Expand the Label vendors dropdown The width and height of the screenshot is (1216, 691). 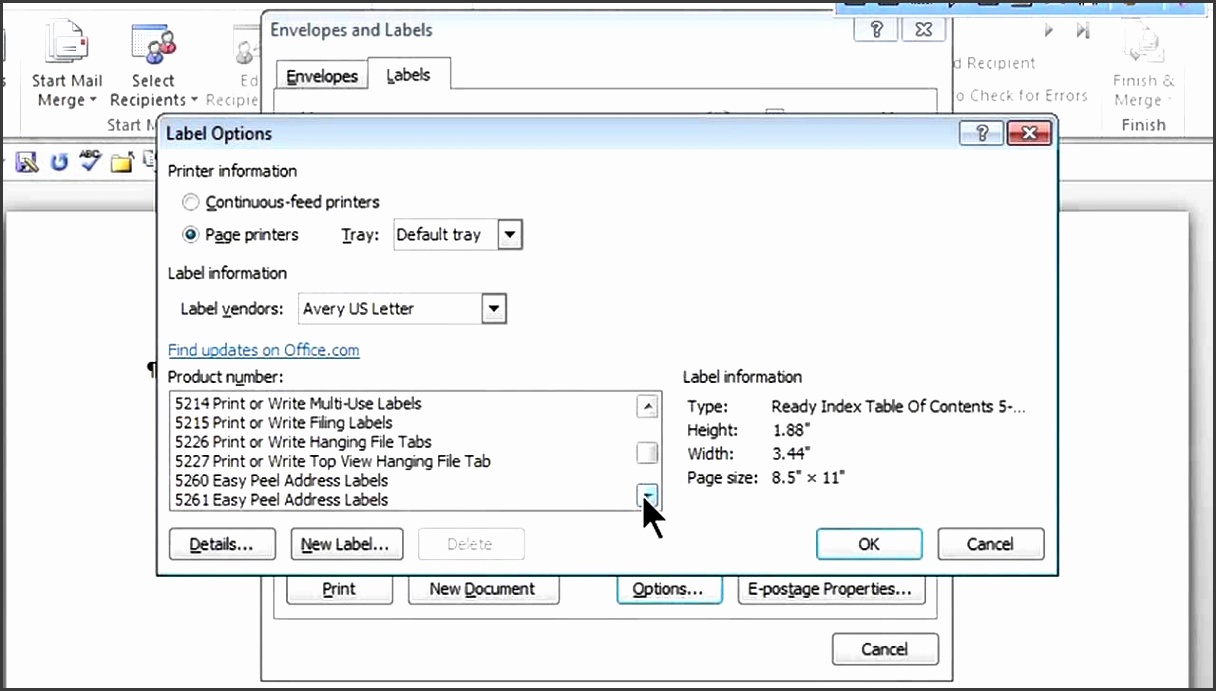pyautogui.click(x=493, y=309)
